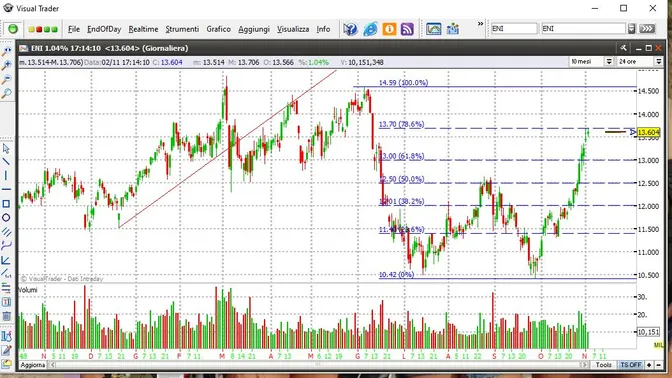The image size is (672, 378).
Task: Open the Aggiungi menu
Action: click(254, 29)
